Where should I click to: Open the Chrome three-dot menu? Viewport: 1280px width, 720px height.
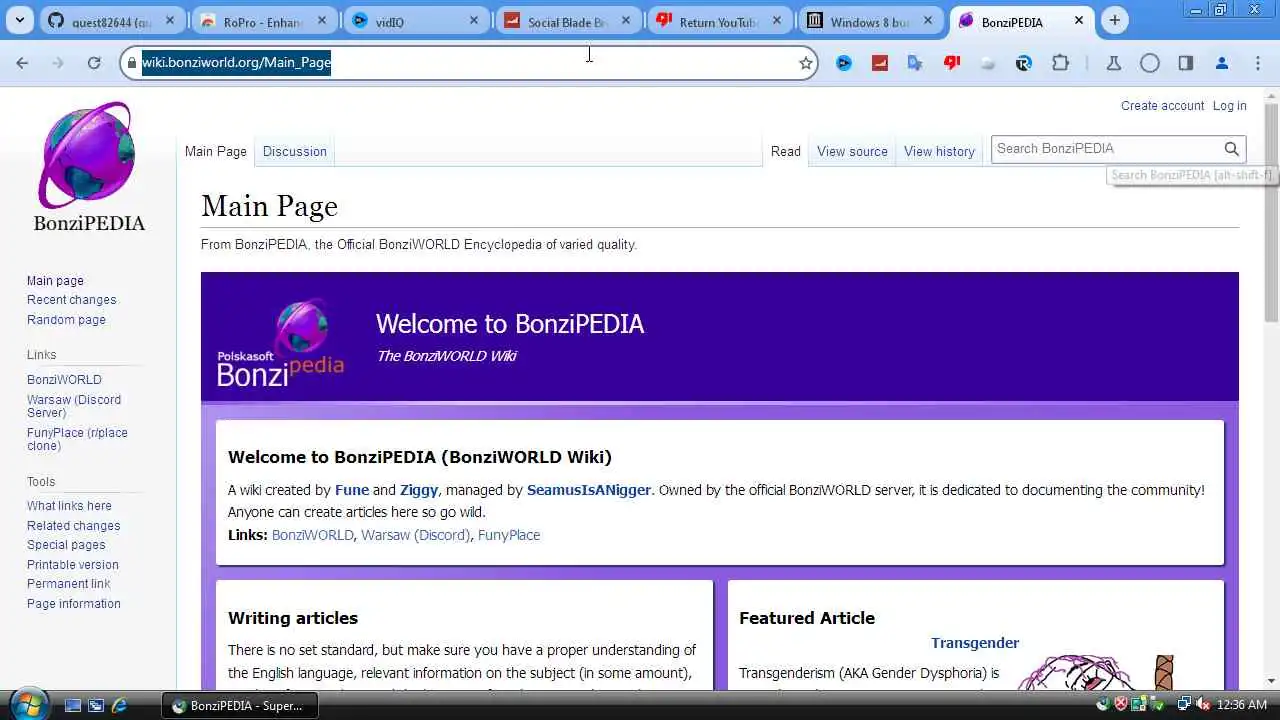click(x=1258, y=63)
